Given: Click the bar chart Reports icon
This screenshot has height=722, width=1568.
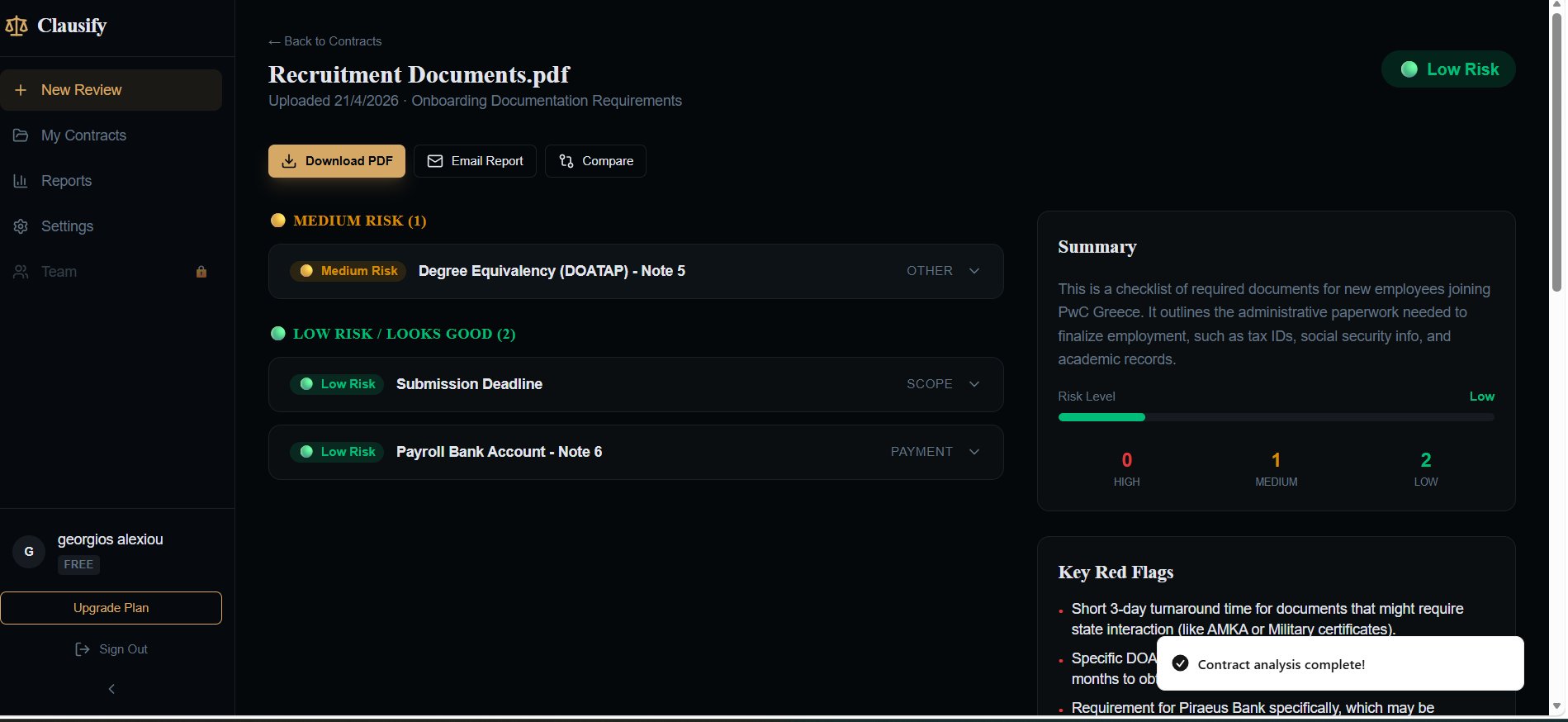Looking at the screenshot, I should tap(21, 181).
